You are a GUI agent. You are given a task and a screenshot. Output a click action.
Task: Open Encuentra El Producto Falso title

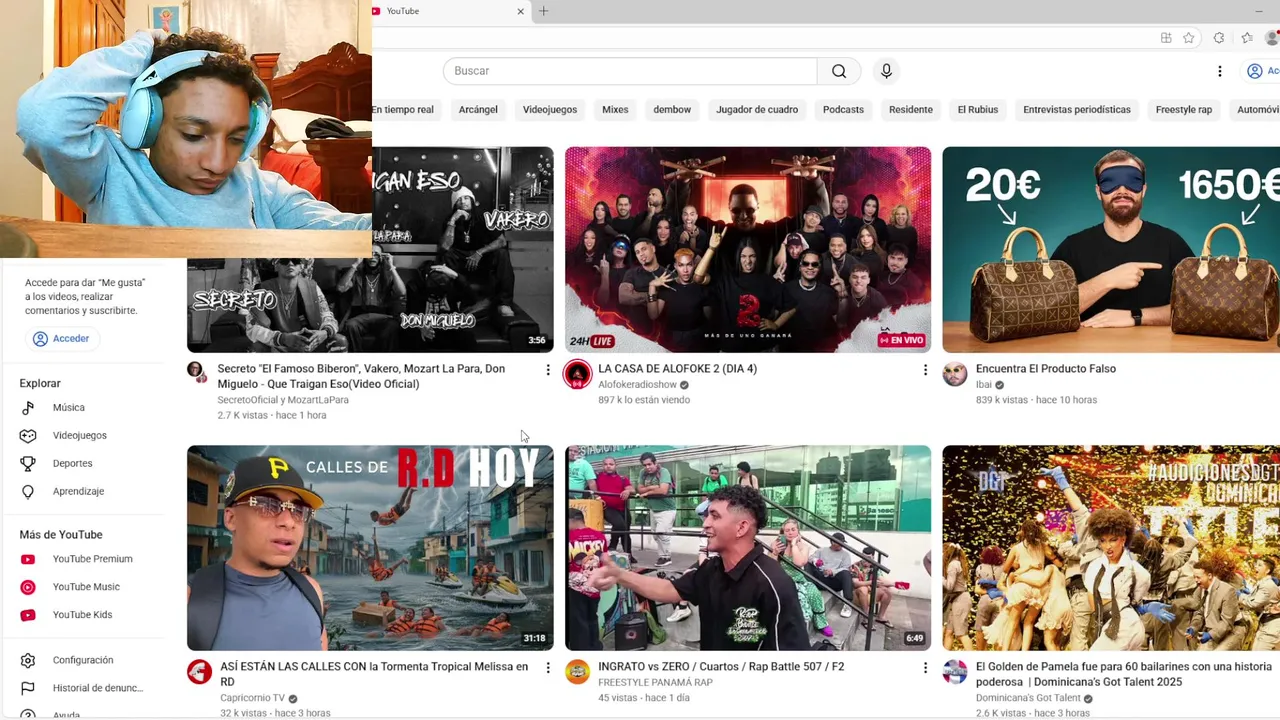coord(1045,369)
